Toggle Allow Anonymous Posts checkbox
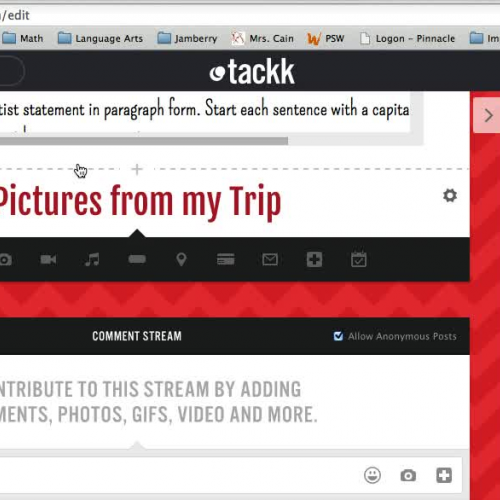 tap(338, 336)
